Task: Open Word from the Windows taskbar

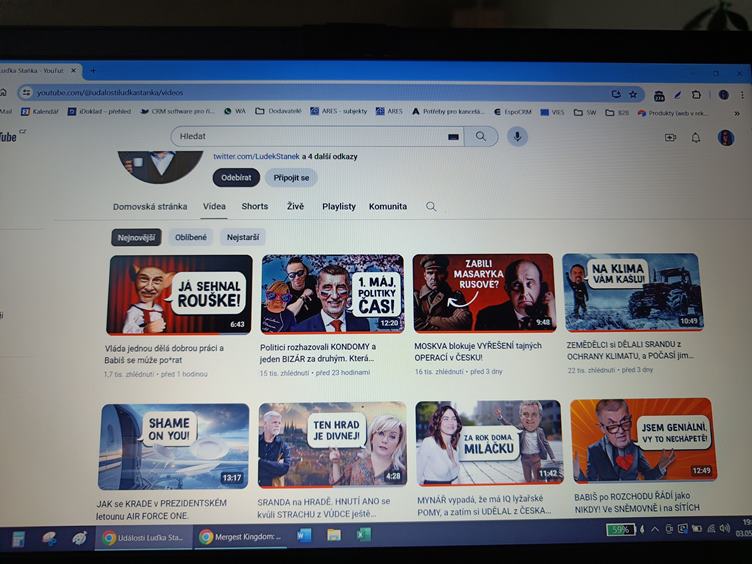Action: pyautogui.click(x=304, y=536)
